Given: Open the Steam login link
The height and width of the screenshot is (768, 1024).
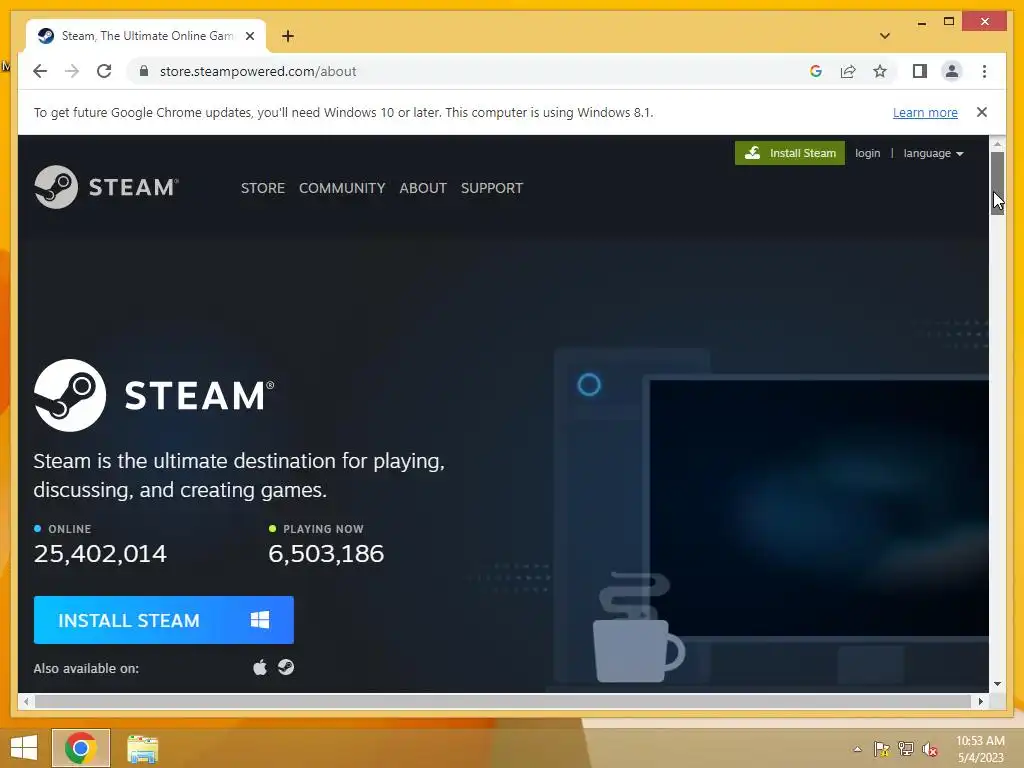Looking at the screenshot, I should coord(867,153).
